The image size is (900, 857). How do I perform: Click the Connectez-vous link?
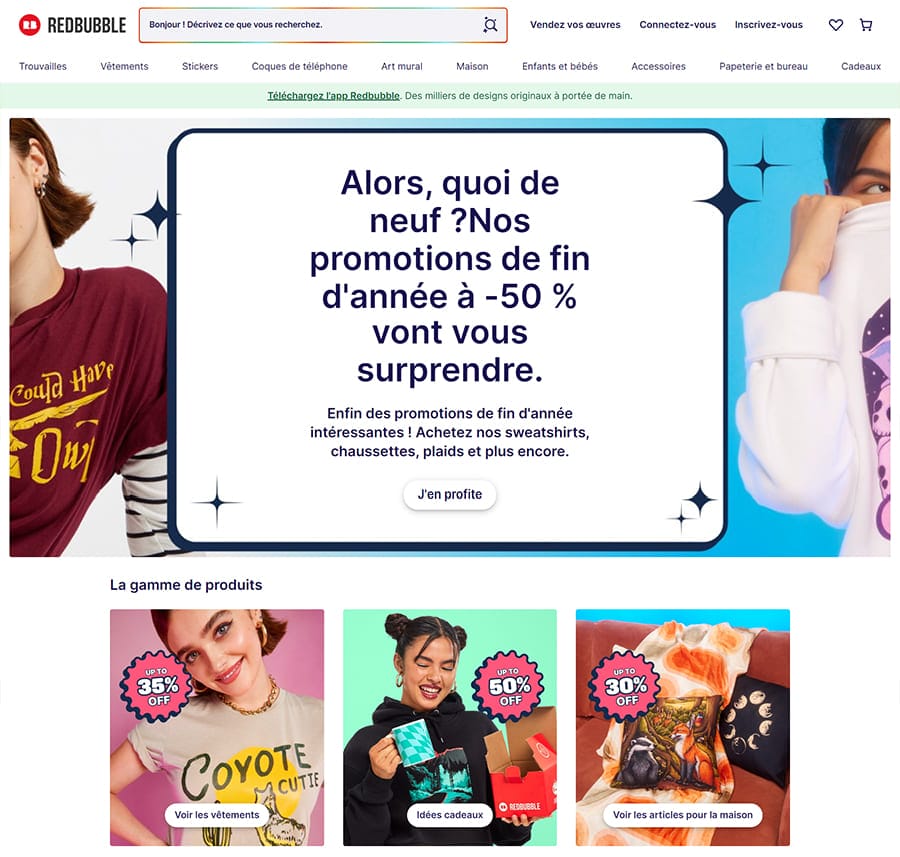tap(678, 25)
